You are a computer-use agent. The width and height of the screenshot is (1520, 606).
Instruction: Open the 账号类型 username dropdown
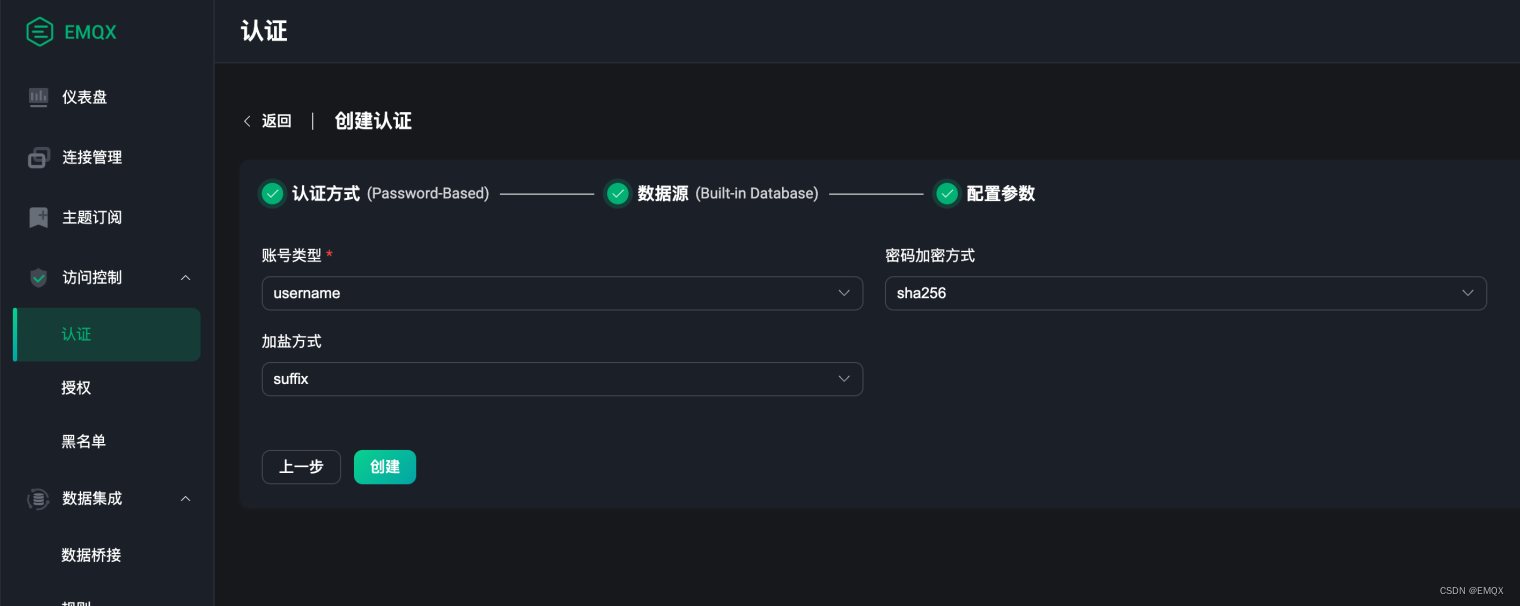click(x=562, y=293)
